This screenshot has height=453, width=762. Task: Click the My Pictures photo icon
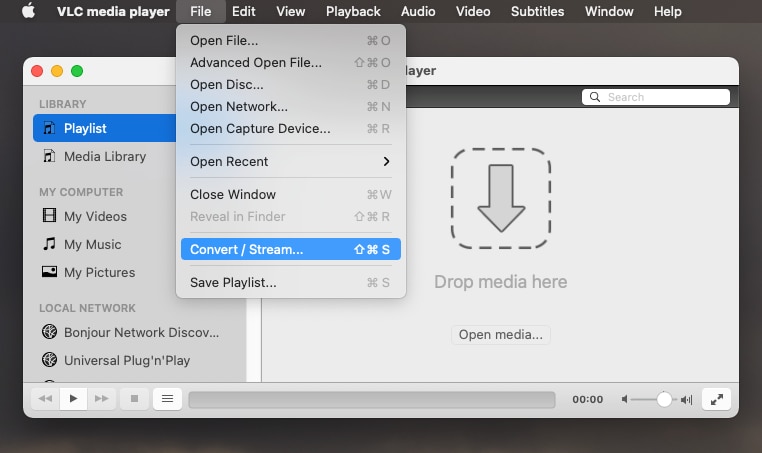pos(49,271)
